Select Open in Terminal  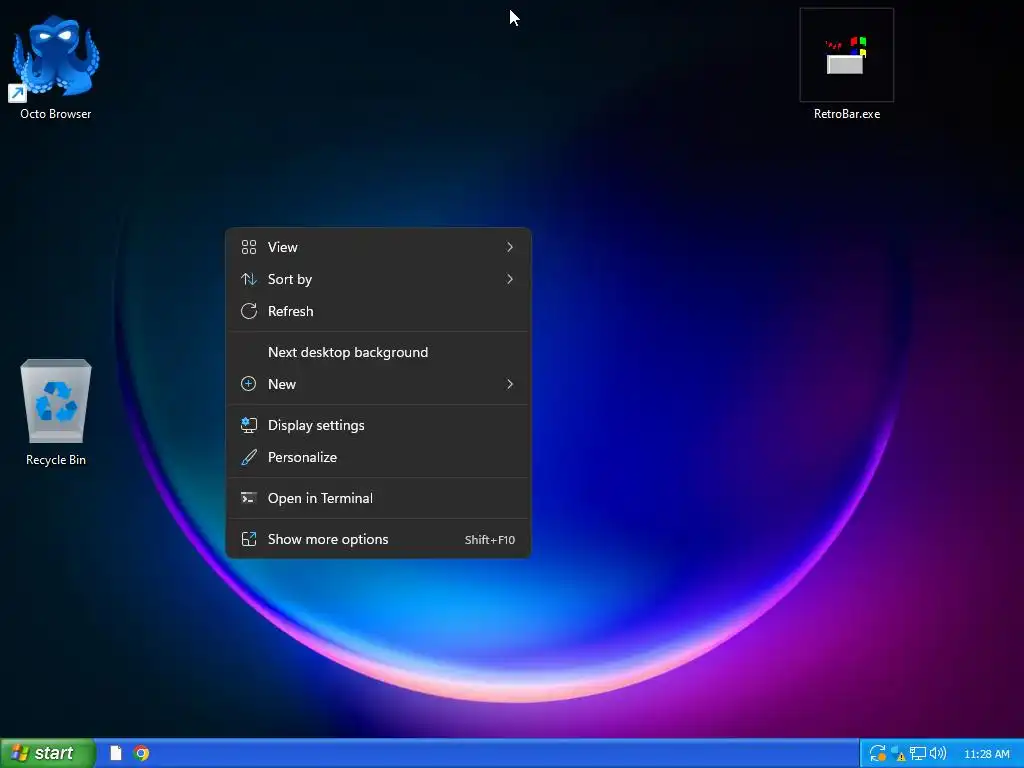tap(378, 498)
